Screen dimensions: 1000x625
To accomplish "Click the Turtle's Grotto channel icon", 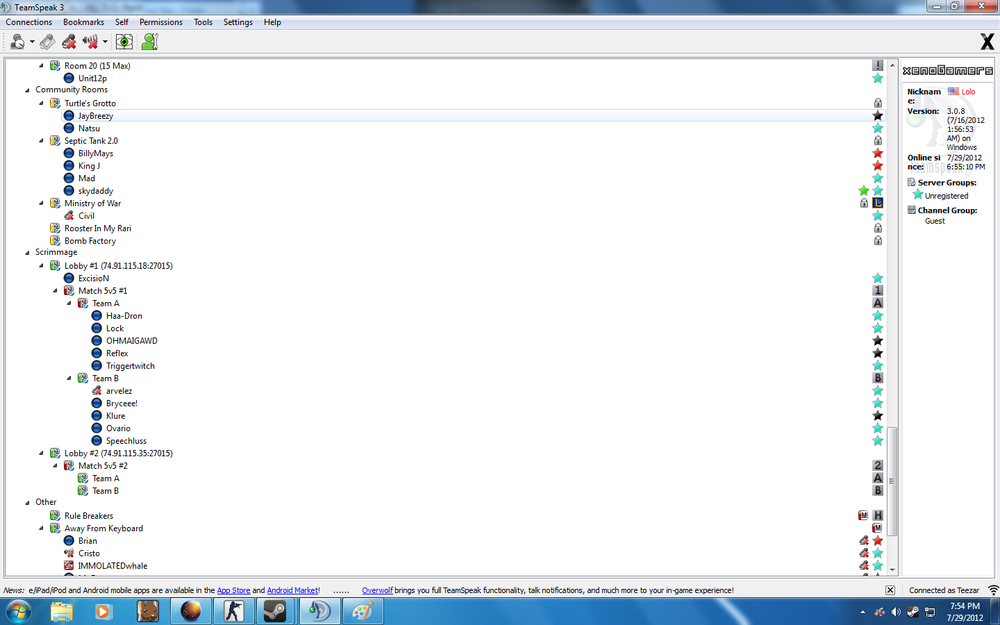I will coord(55,103).
